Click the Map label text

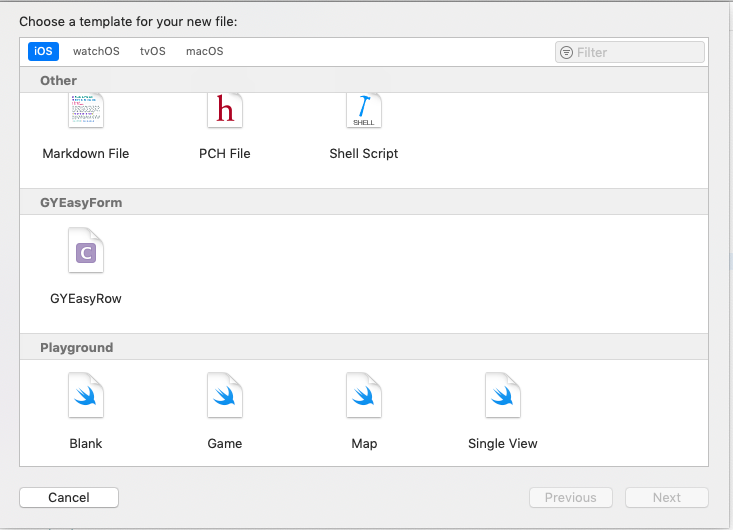[364, 444]
